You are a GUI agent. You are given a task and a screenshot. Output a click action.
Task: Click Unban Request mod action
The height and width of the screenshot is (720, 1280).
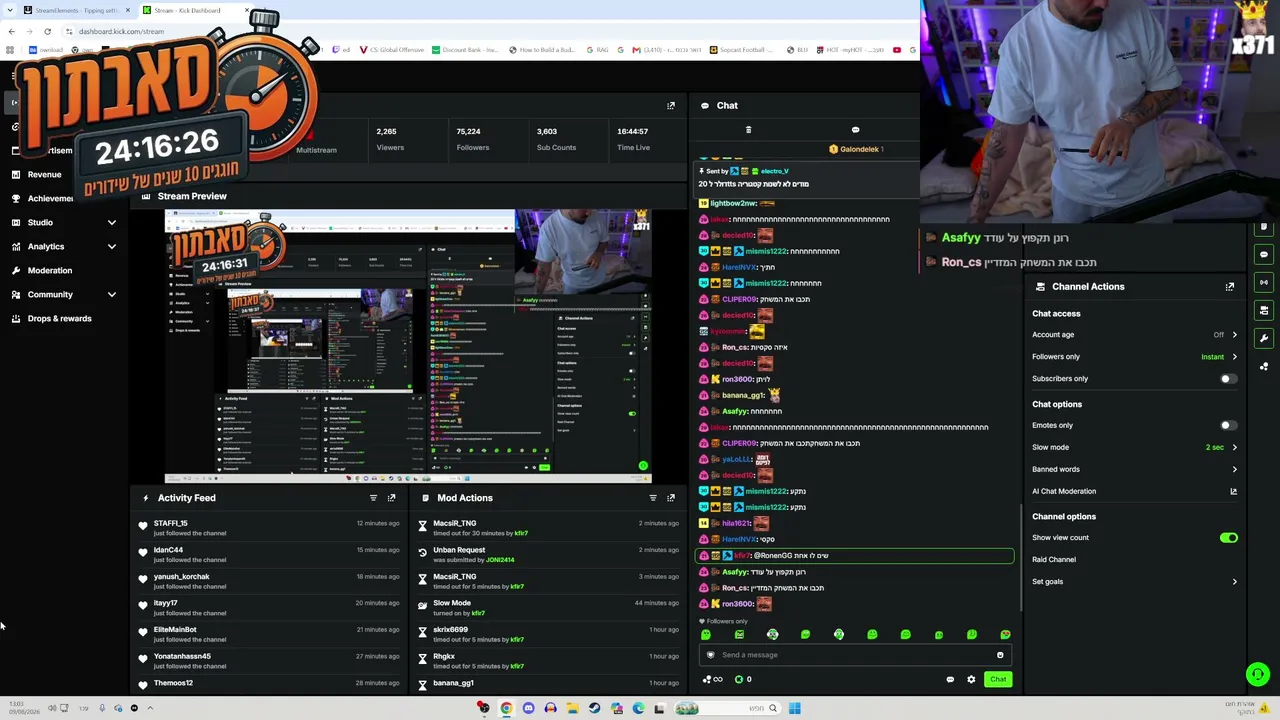(x=459, y=550)
